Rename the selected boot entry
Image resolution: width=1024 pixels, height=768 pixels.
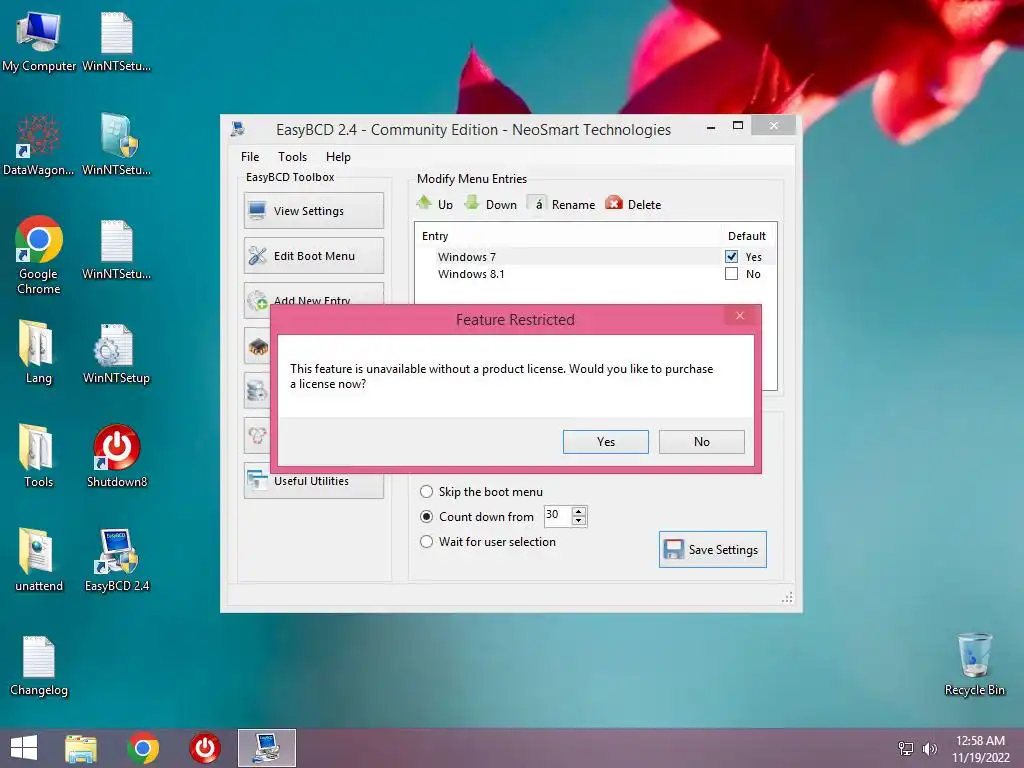coord(562,204)
